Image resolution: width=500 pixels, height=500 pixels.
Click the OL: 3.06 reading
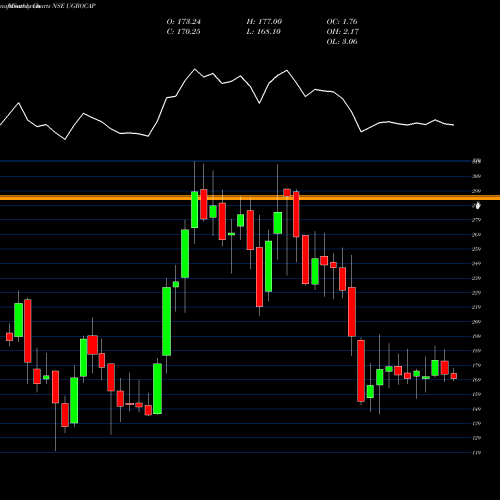(x=342, y=42)
